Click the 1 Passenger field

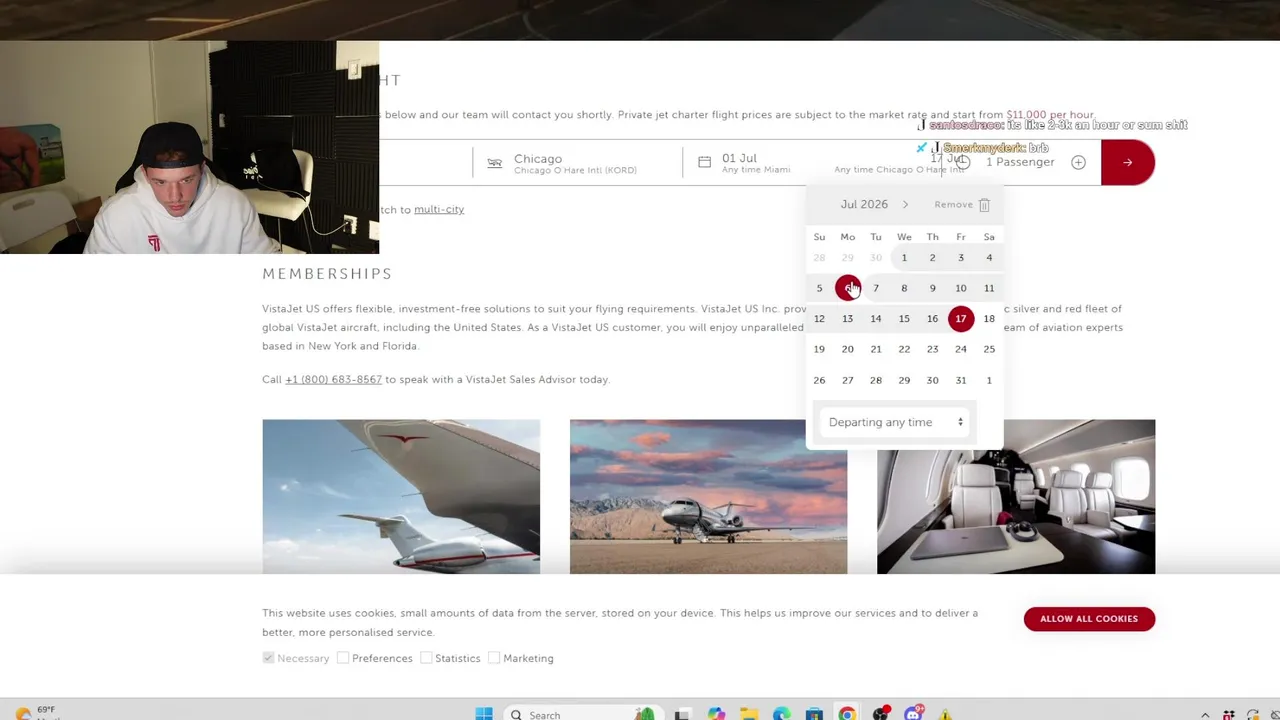1020,162
